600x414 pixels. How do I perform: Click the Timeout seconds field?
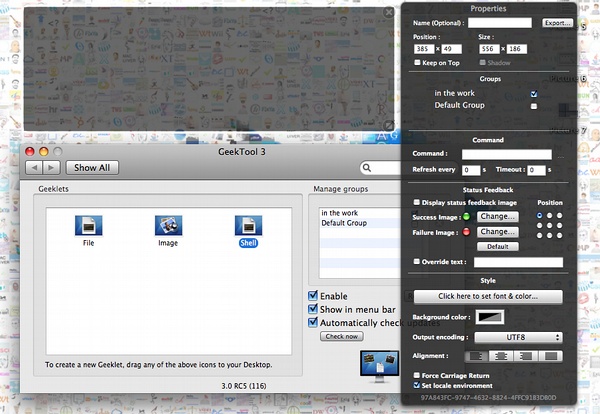[x=536, y=170]
